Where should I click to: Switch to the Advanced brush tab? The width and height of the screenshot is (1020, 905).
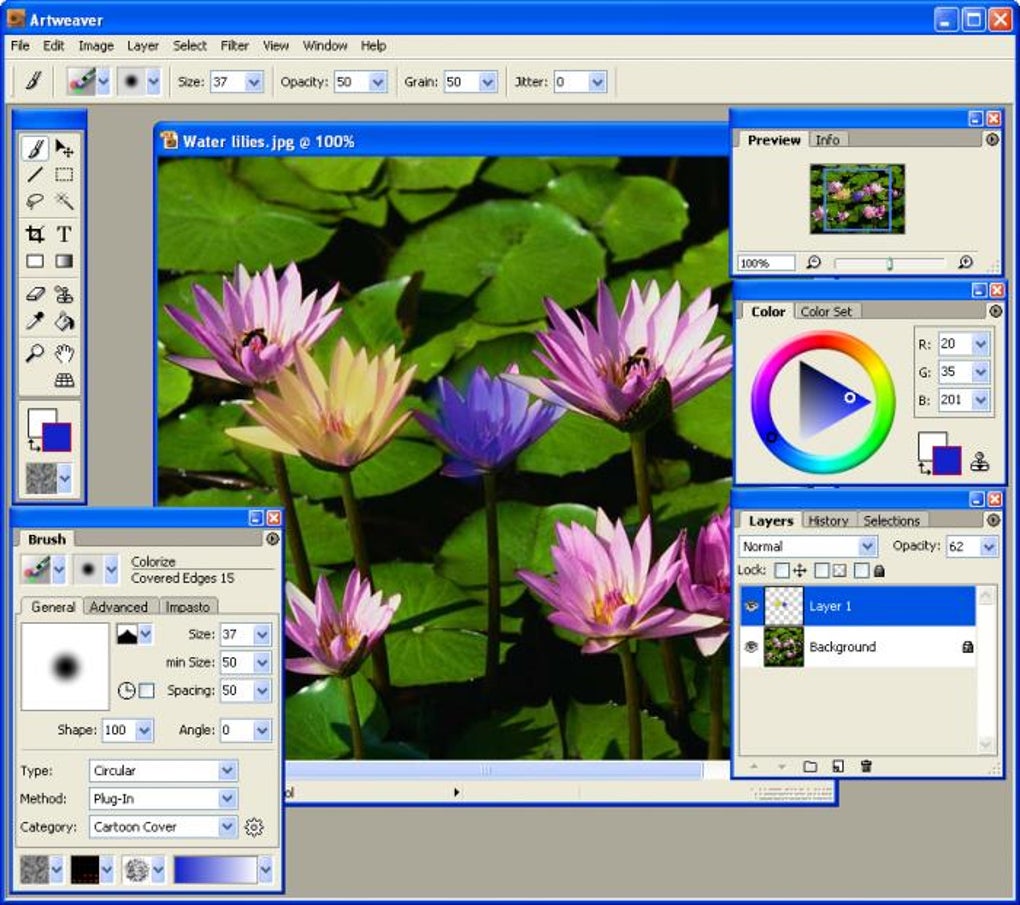[119, 607]
